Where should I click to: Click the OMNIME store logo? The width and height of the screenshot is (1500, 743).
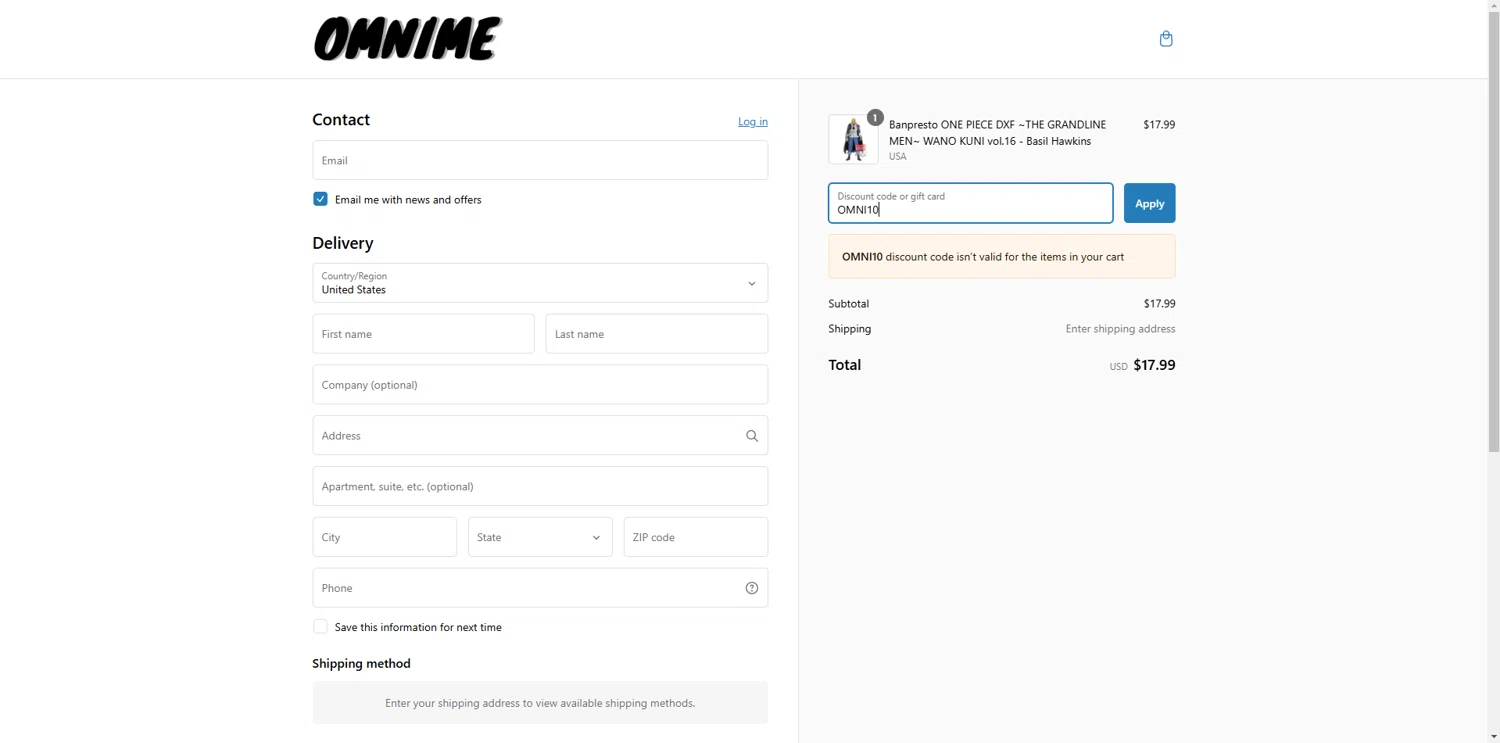[407, 39]
